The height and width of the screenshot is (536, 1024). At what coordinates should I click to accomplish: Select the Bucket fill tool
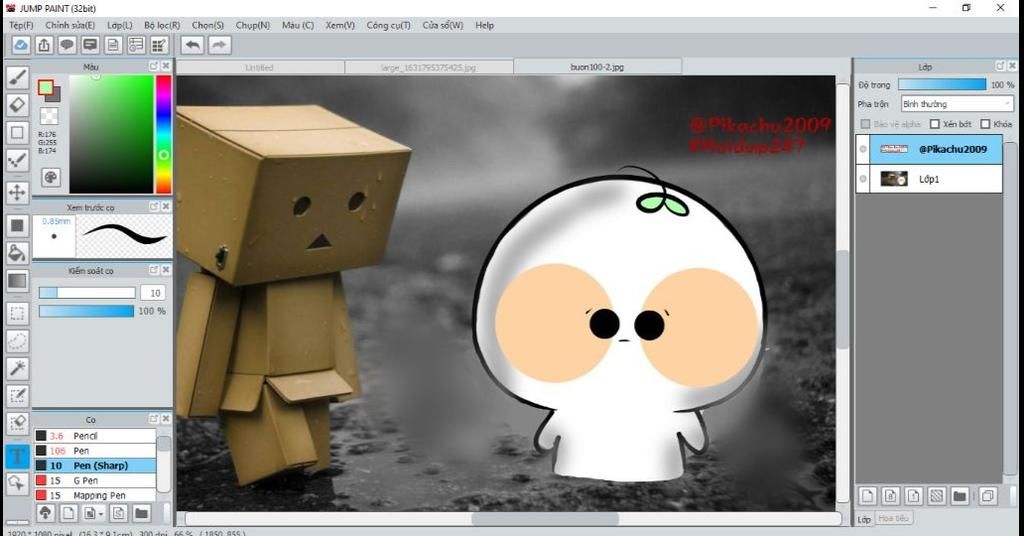pos(17,253)
